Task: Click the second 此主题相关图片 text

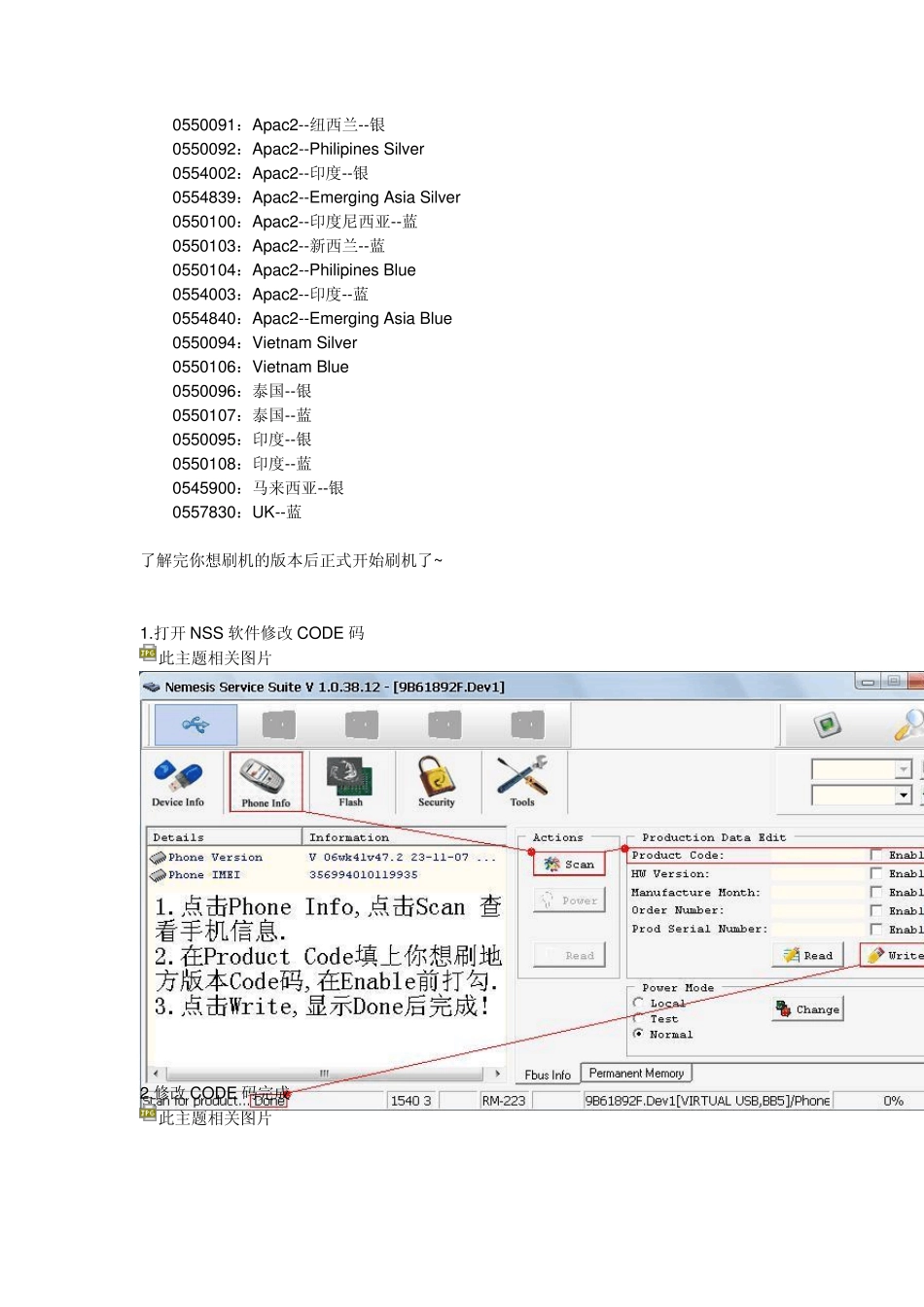Action: [215, 1118]
